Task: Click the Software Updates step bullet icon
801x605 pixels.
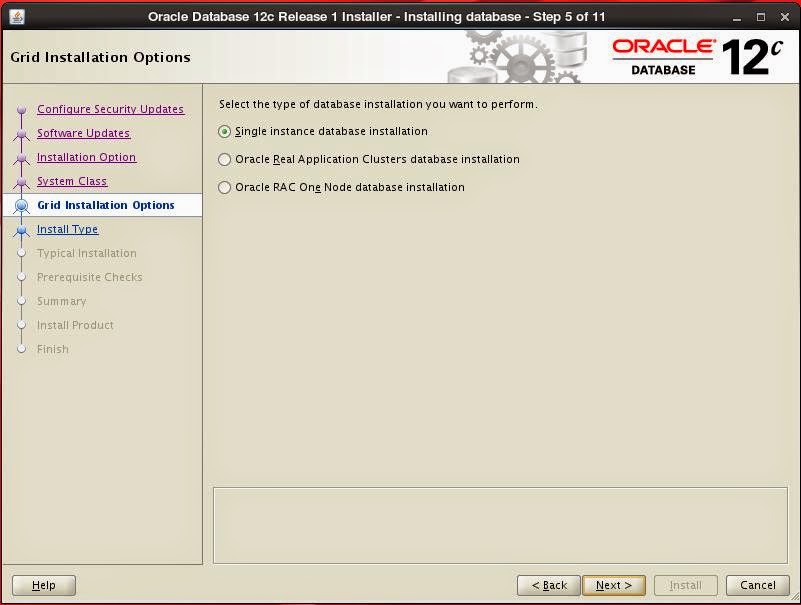Action: (21, 133)
